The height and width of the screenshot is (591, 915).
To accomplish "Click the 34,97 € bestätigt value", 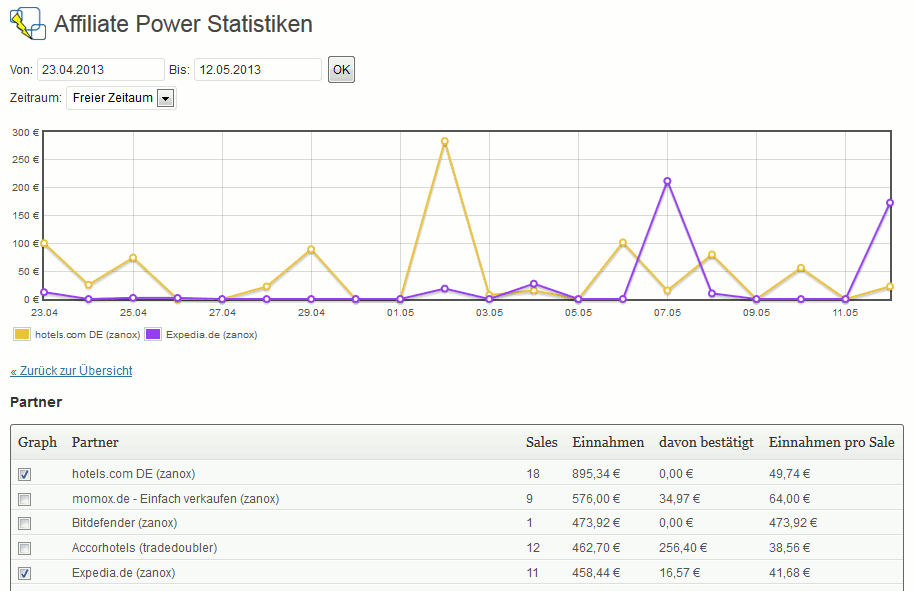I will pyautogui.click(x=679, y=499).
